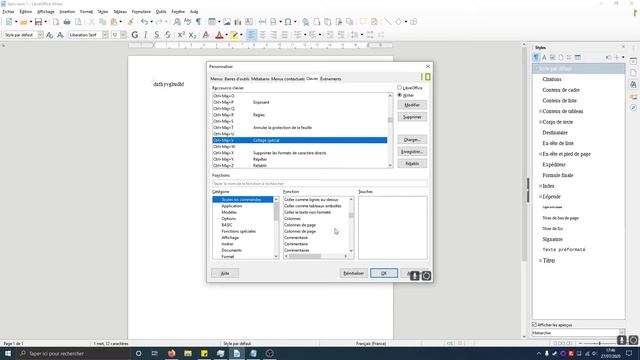640x360 pixels.
Task: Click the Subscript X₂ icon
Action: [x=192, y=35]
